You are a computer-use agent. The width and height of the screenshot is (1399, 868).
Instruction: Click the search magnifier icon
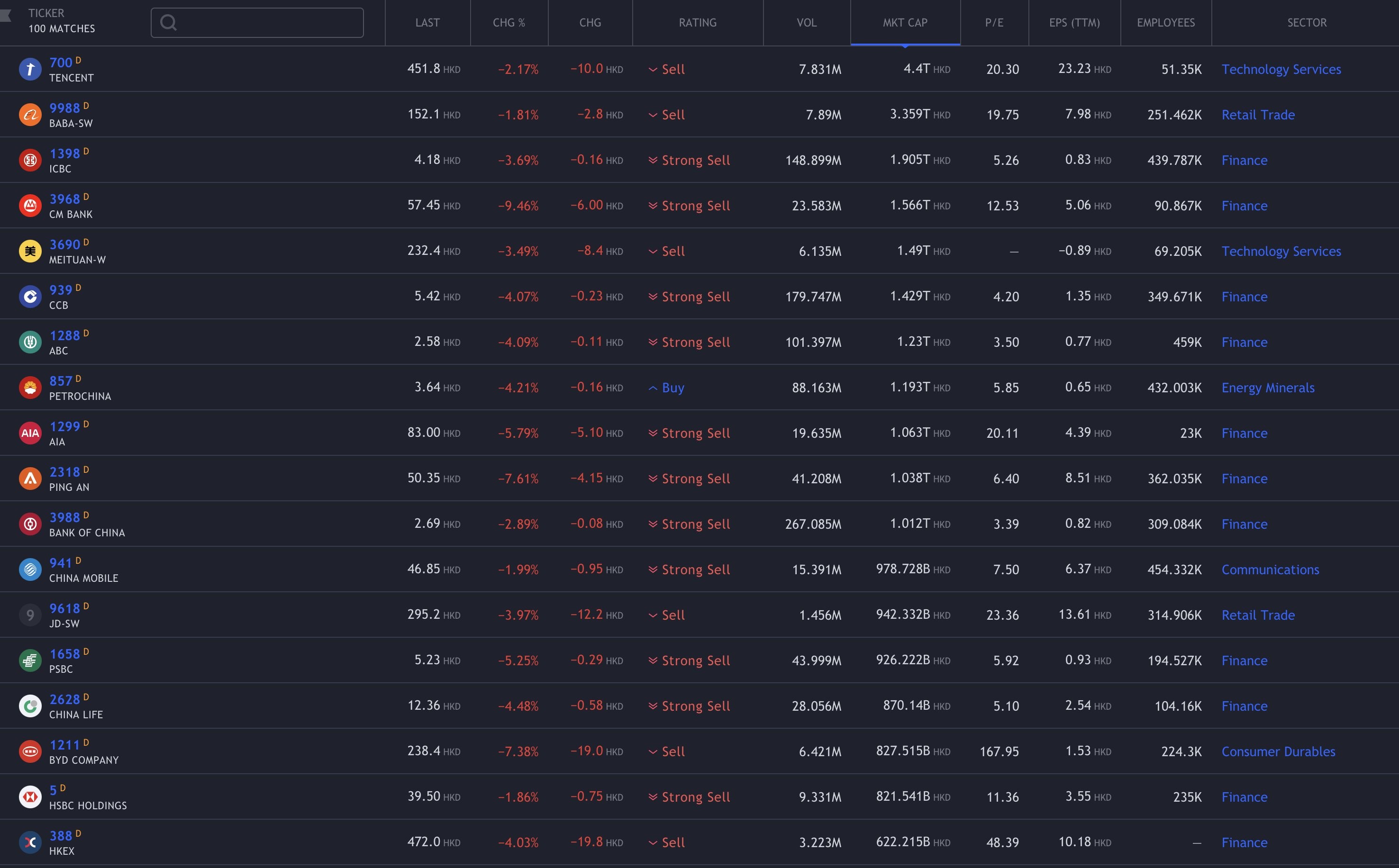coord(168,22)
